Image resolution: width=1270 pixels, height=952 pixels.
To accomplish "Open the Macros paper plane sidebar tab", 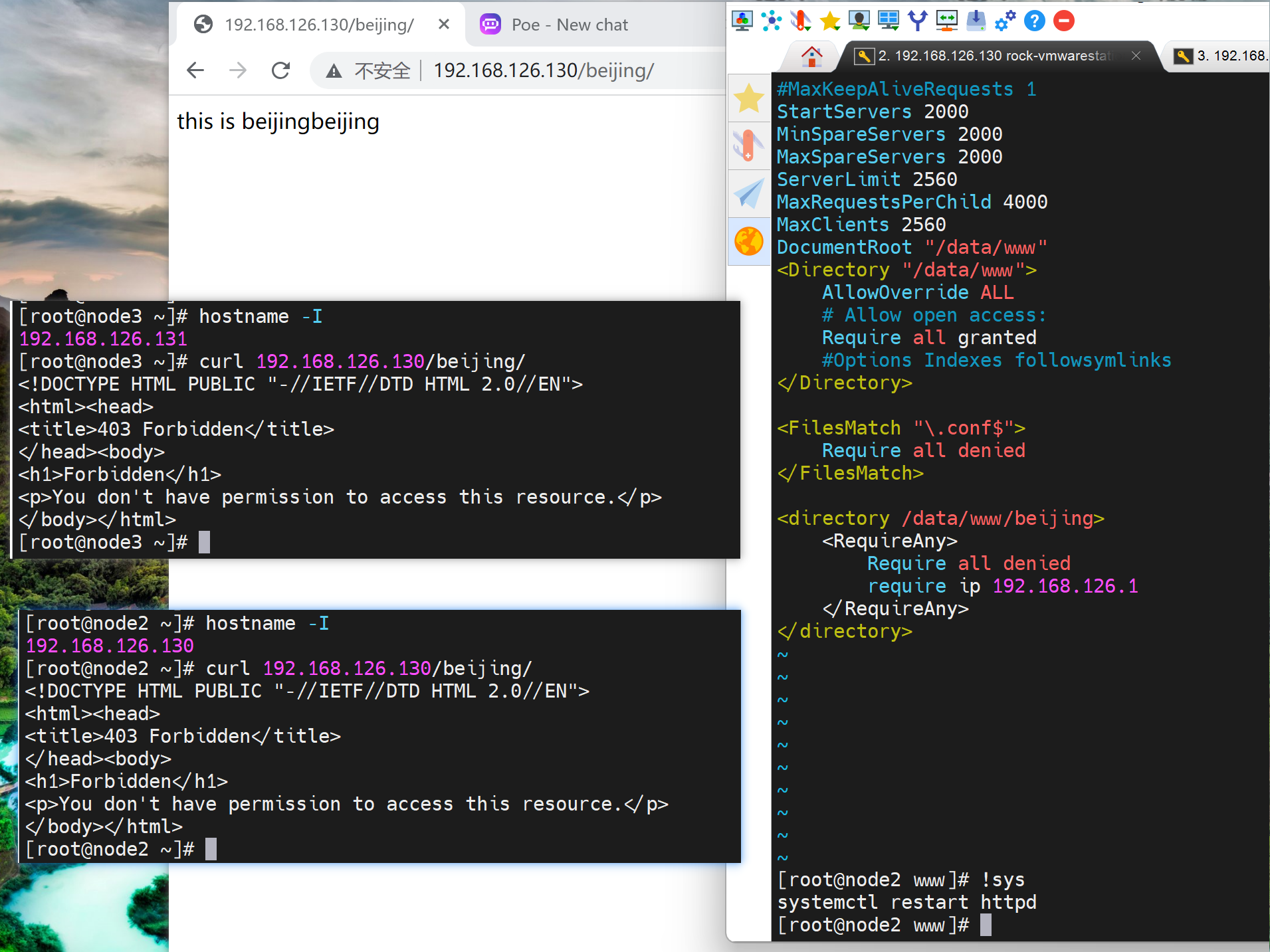I will 749,194.
